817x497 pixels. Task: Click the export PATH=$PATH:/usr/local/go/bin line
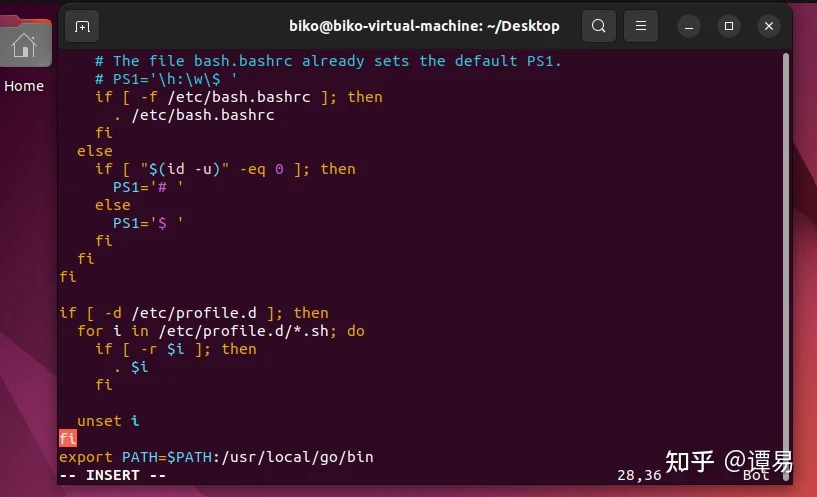(216, 457)
